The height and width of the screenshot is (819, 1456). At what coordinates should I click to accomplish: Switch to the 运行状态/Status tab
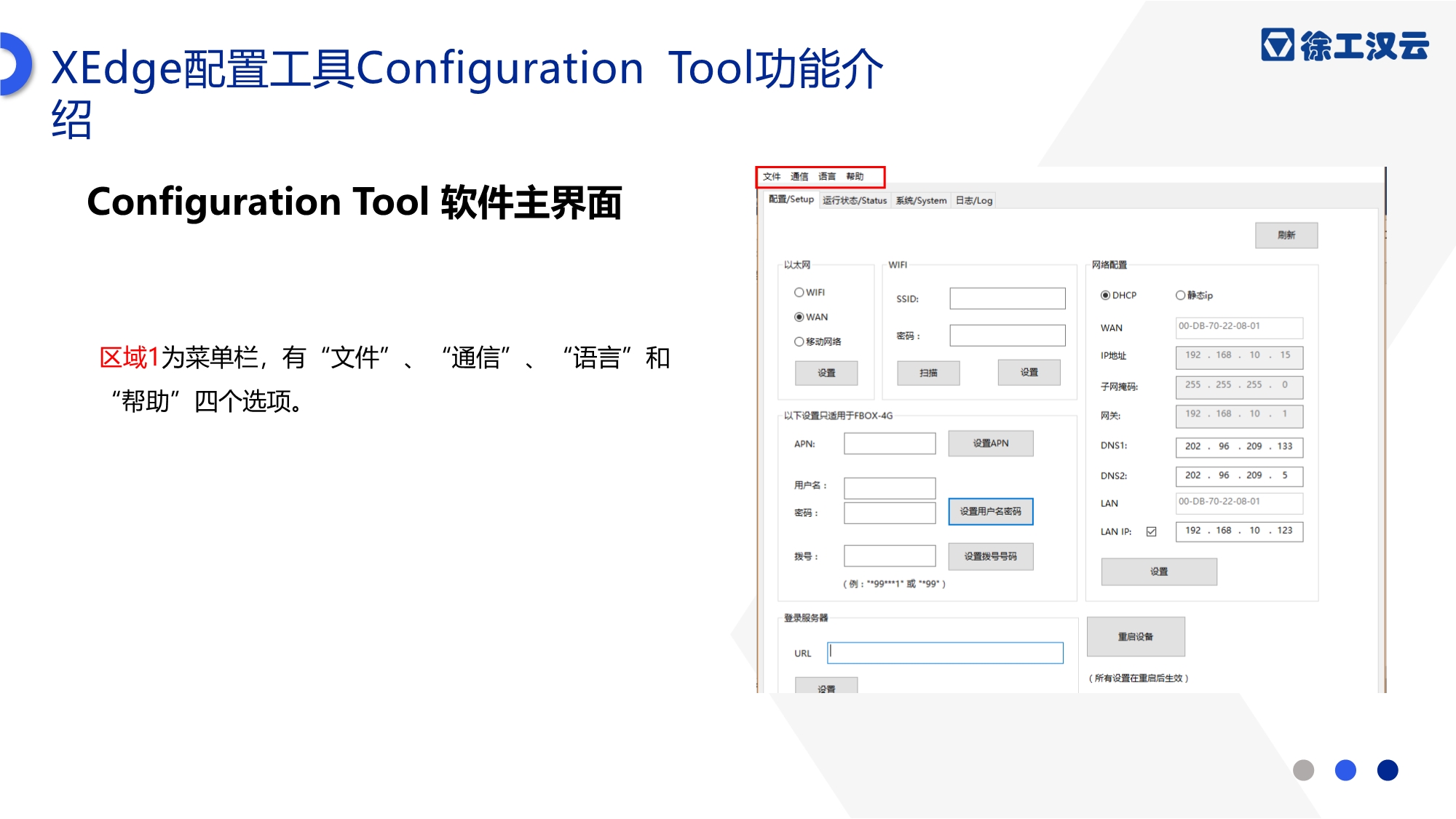click(855, 200)
